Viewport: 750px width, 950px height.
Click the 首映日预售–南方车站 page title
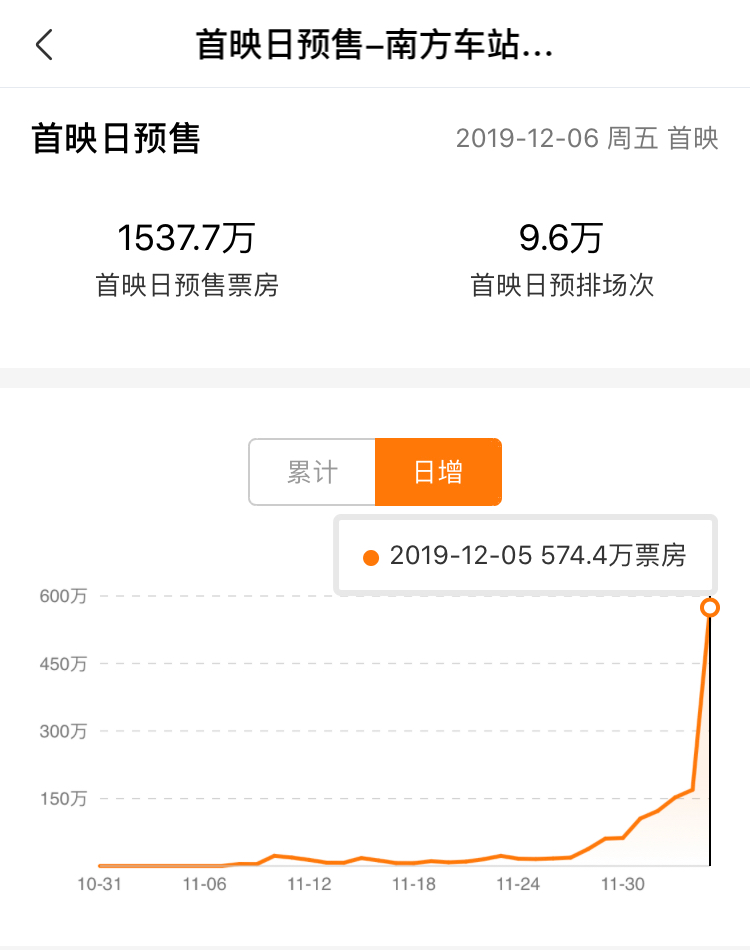(374, 45)
